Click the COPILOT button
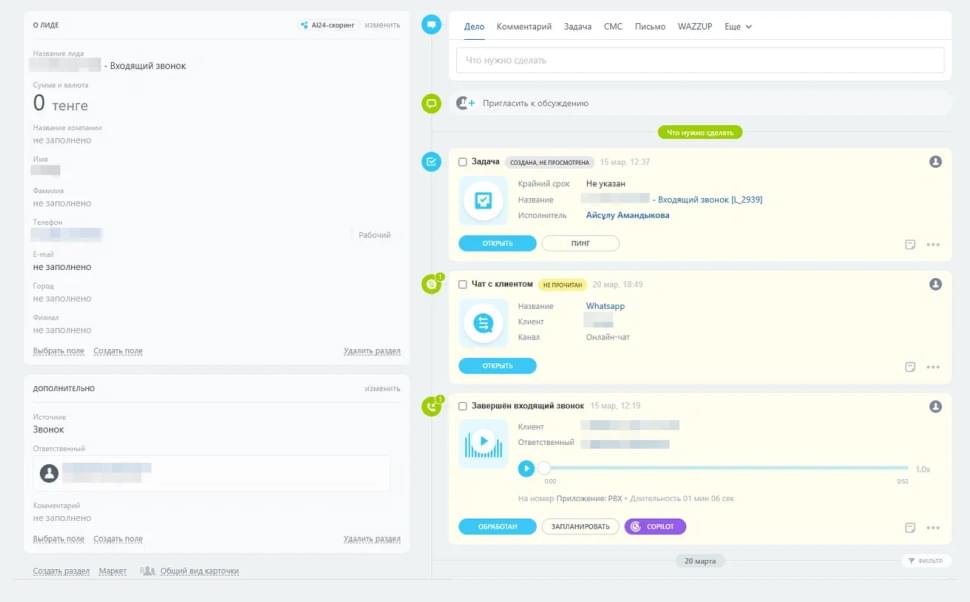 pyautogui.click(x=655, y=527)
